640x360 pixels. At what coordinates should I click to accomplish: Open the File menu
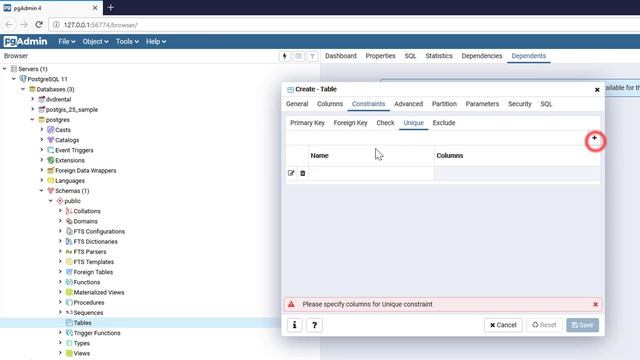(x=67, y=42)
